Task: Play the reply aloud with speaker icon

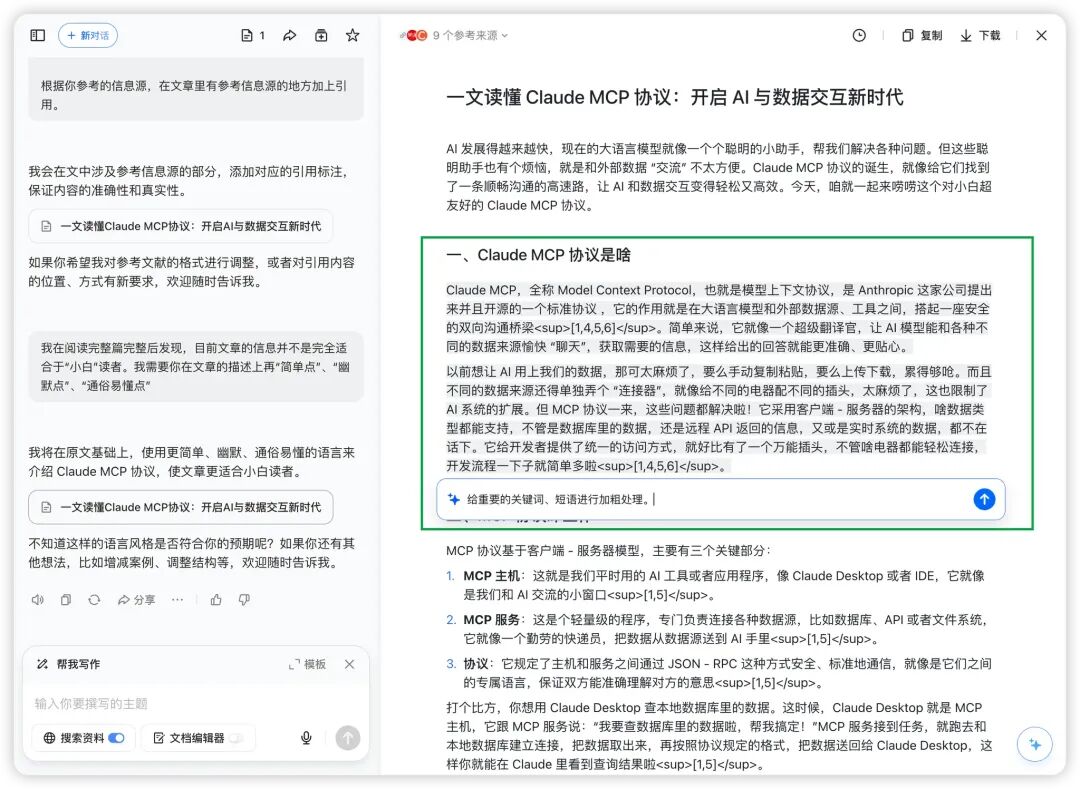Action: [x=38, y=600]
